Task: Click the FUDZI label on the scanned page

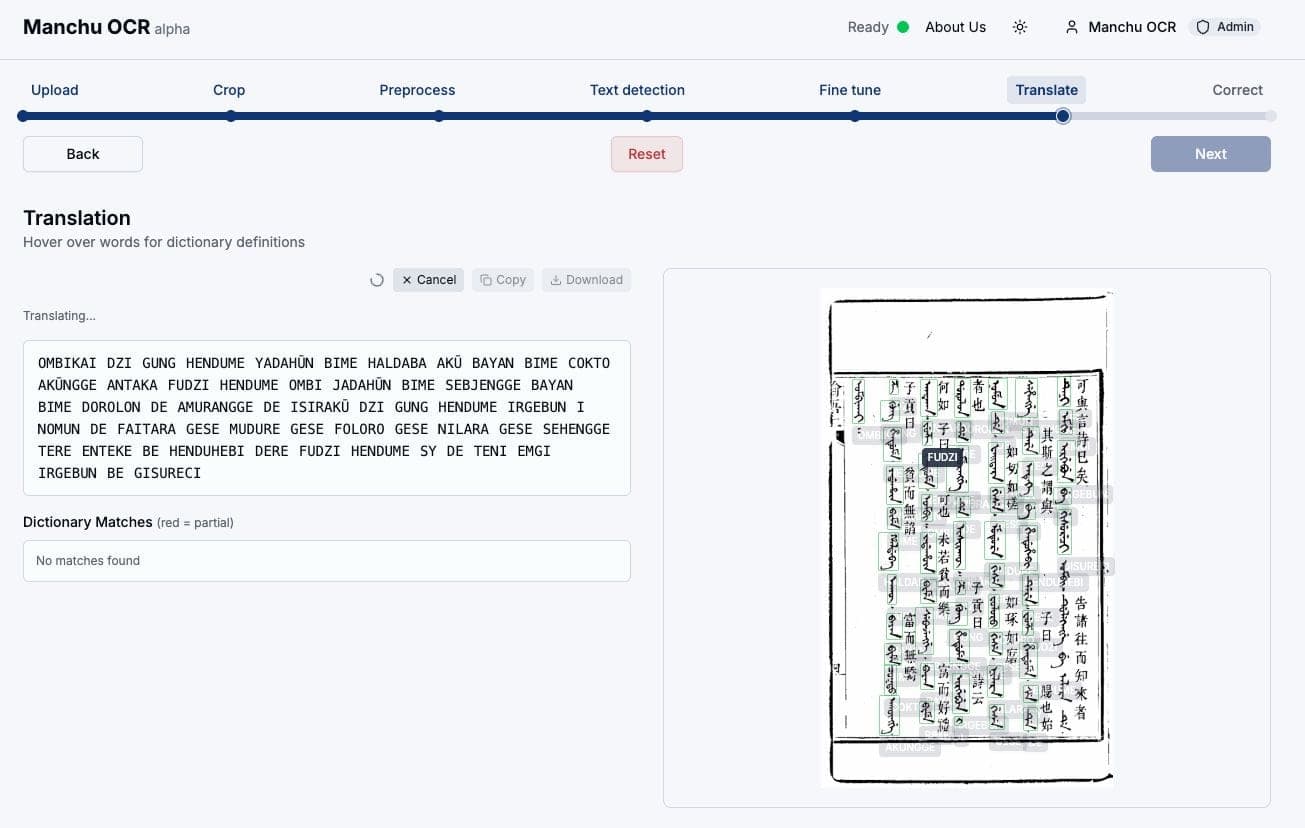Action: click(x=942, y=457)
